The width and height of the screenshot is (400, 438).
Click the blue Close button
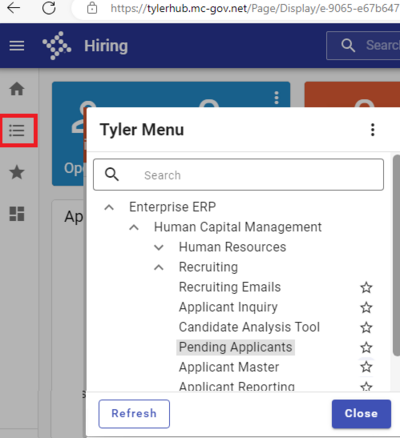(361, 414)
